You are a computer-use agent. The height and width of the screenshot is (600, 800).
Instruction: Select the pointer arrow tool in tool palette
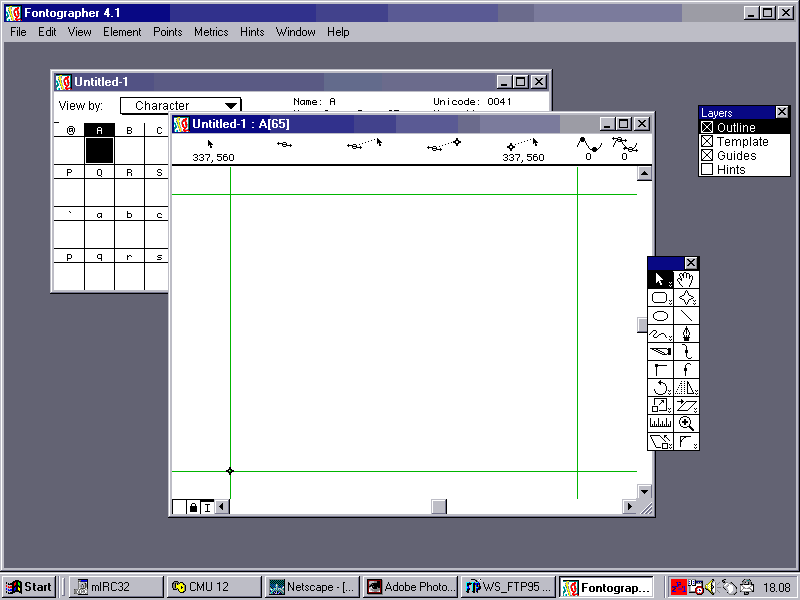pos(660,280)
